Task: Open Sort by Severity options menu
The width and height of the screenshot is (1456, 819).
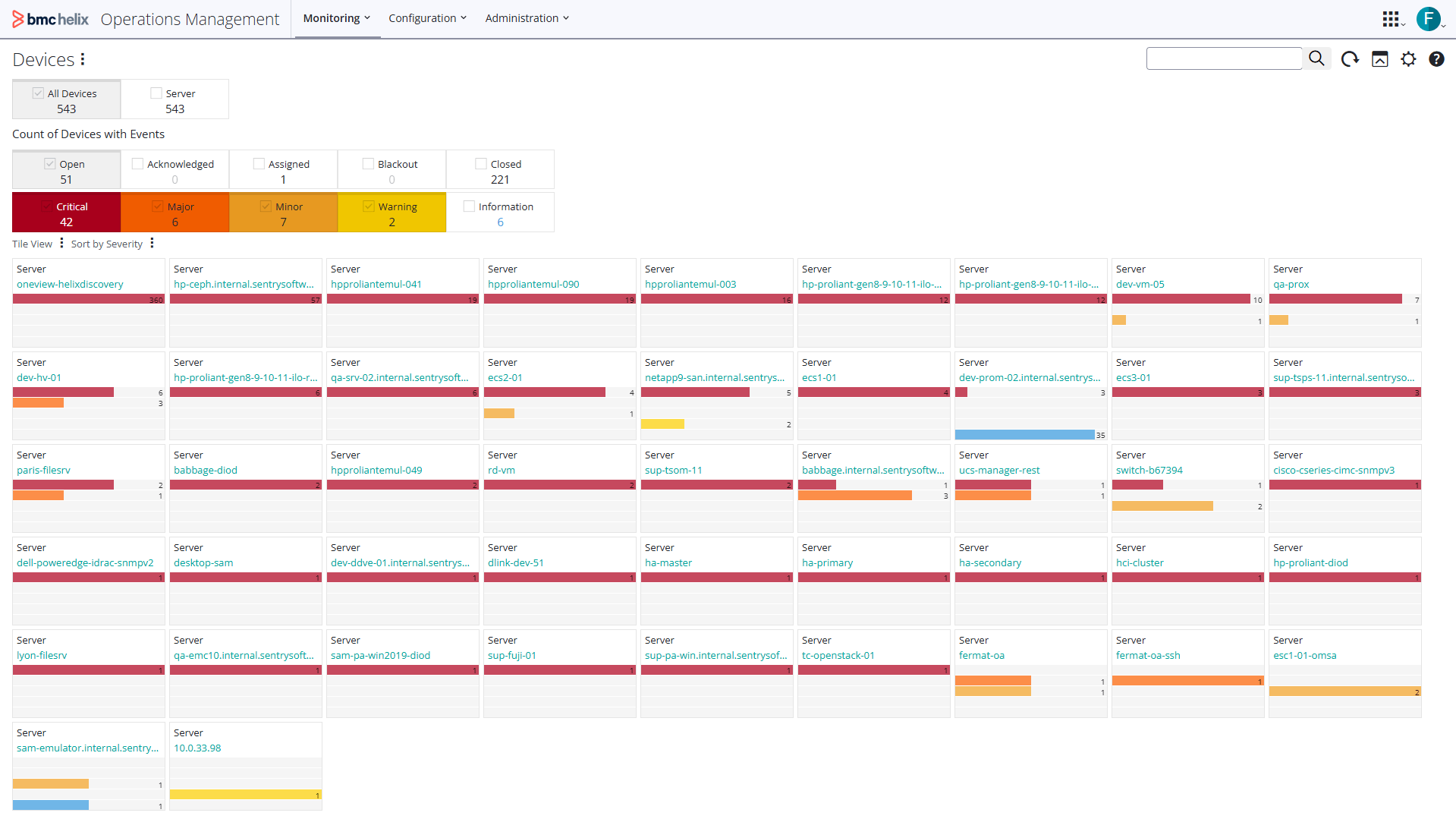Action: (152, 243)
